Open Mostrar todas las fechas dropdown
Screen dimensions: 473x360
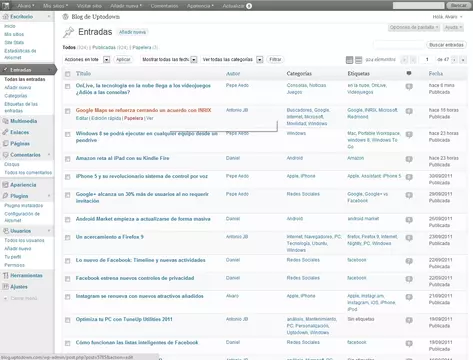[169, 60]
